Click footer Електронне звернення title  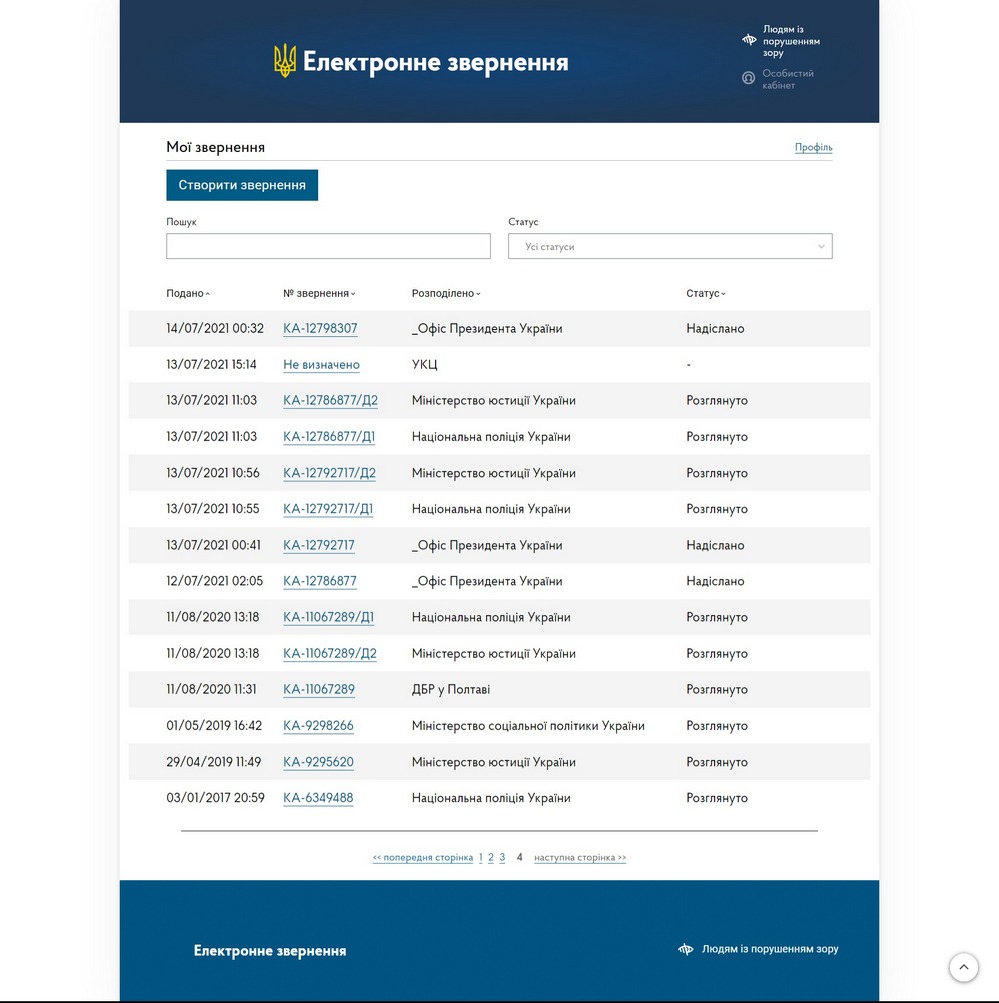click(270, 951)
